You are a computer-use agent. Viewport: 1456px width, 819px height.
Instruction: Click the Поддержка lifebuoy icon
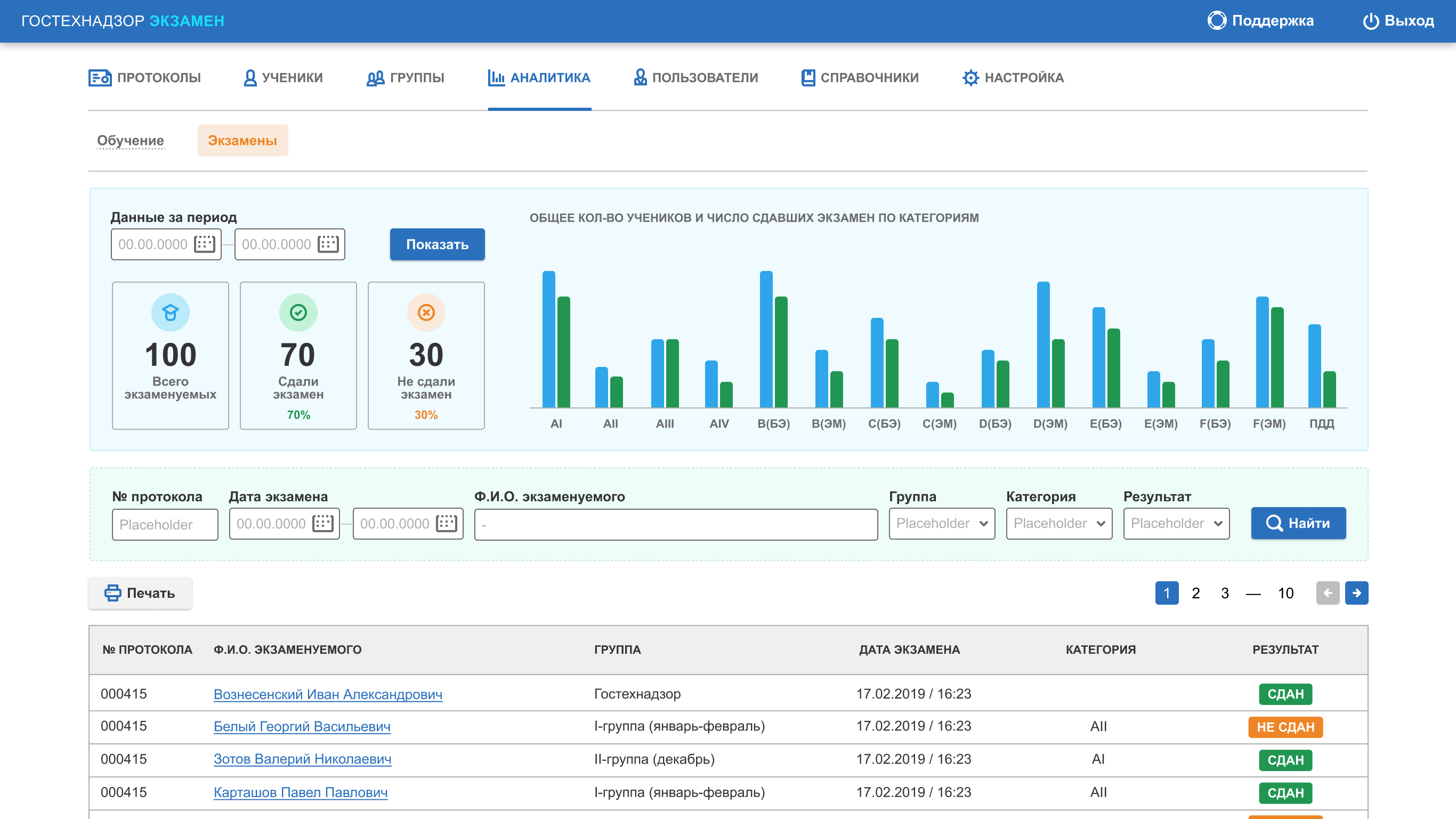pyautogui.click(x=1216, y=21)
